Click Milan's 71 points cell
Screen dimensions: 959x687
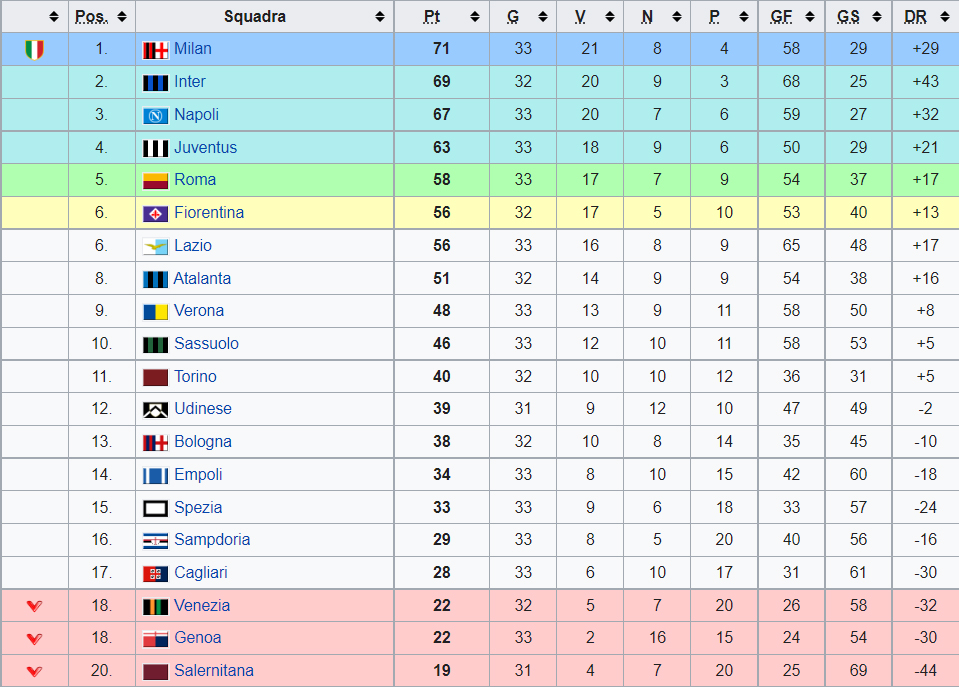click(x=442, y=49)
